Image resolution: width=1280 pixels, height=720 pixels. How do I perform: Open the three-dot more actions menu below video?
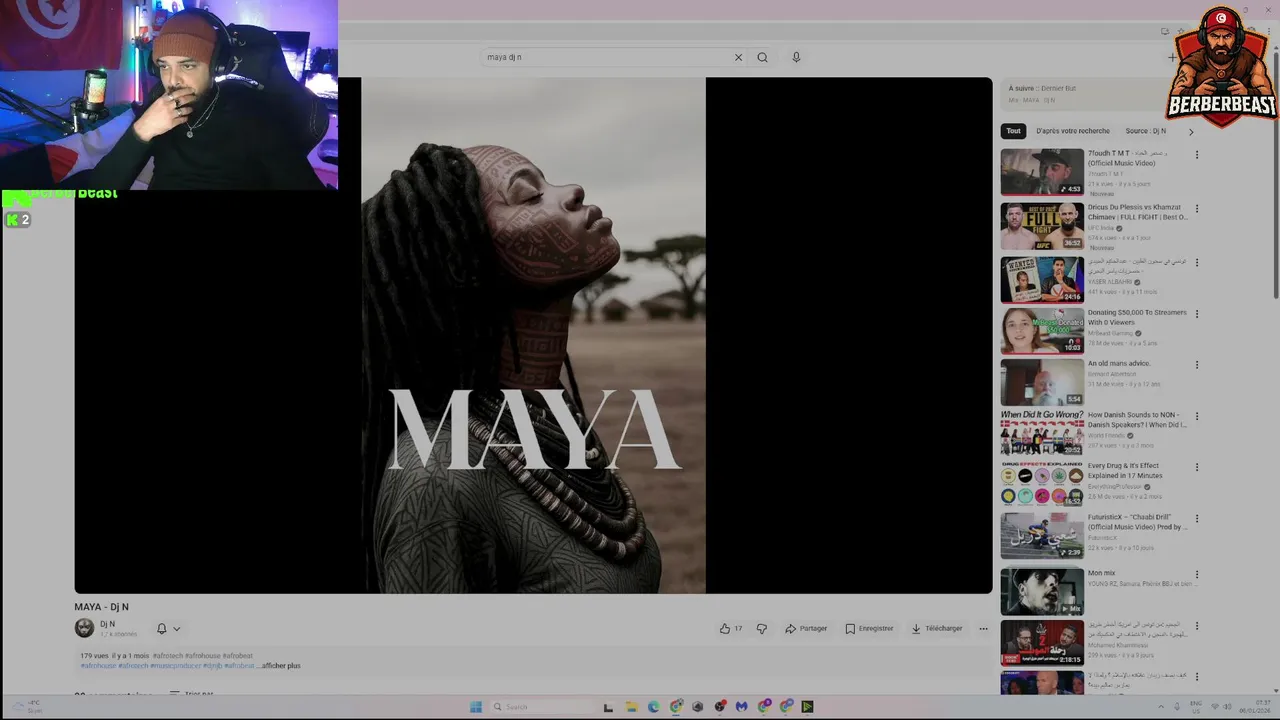point(983,628)
